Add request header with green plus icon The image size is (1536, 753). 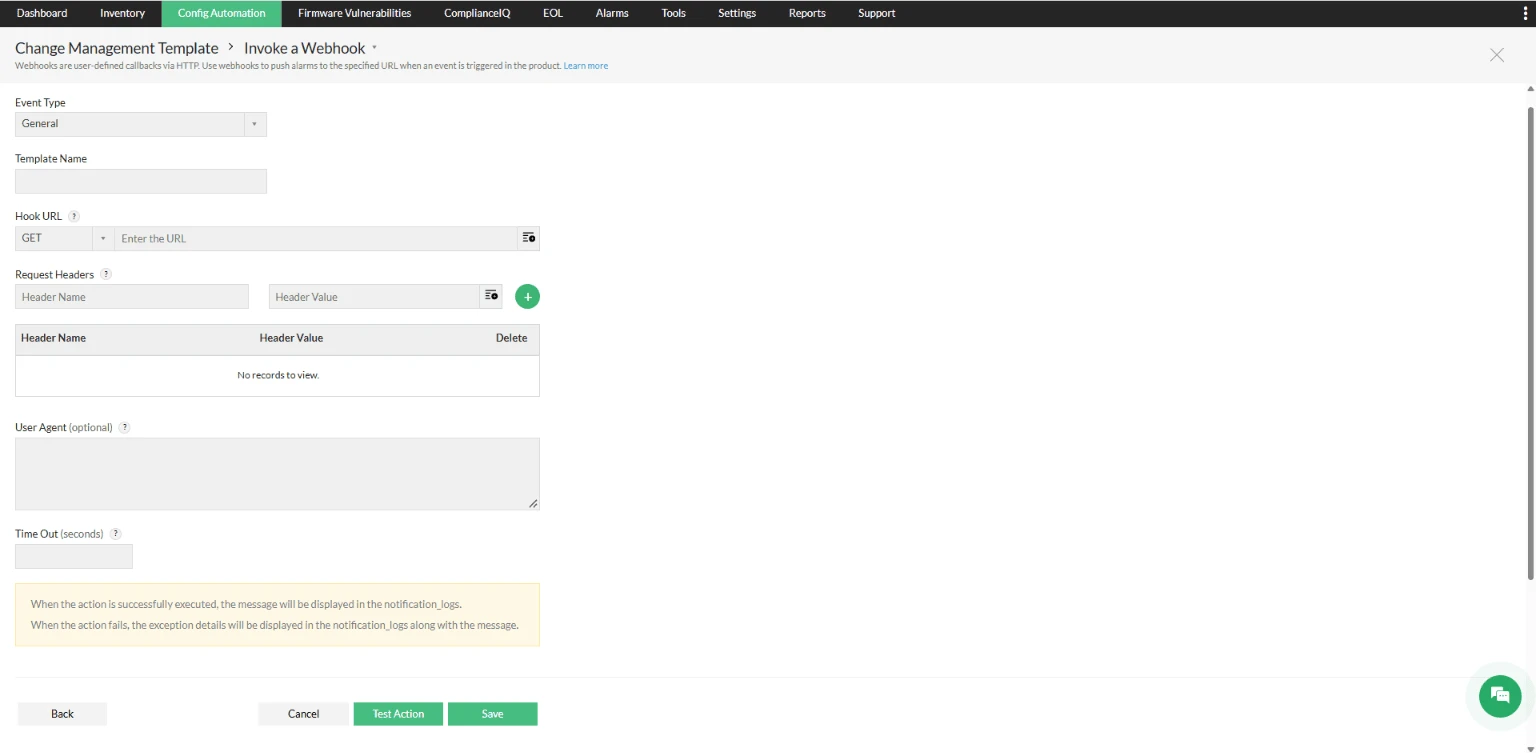(527, 296)
